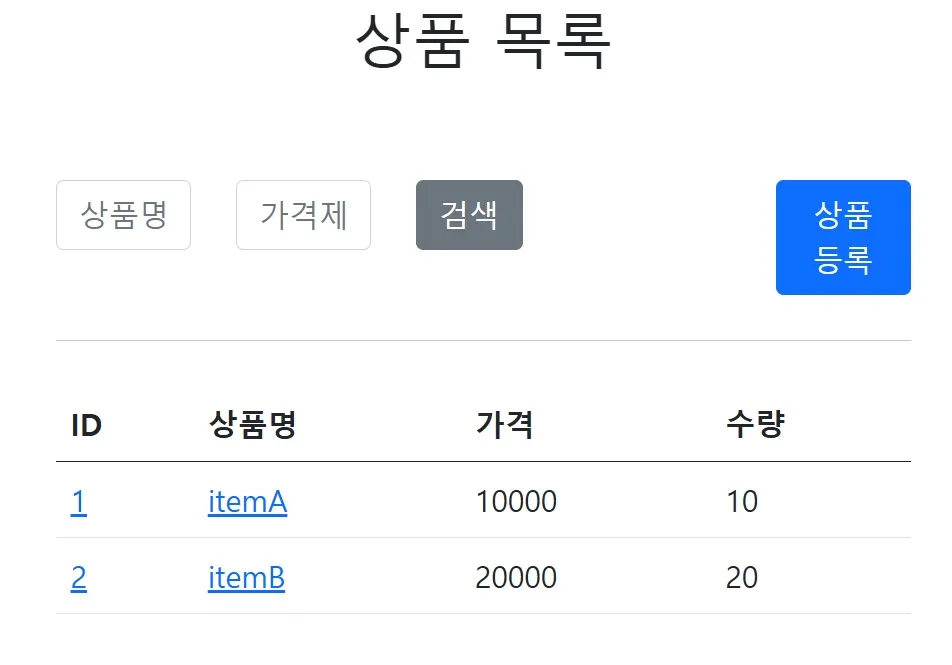
Task: Click the 상품명 column header in table
Action: pos(252,425)
